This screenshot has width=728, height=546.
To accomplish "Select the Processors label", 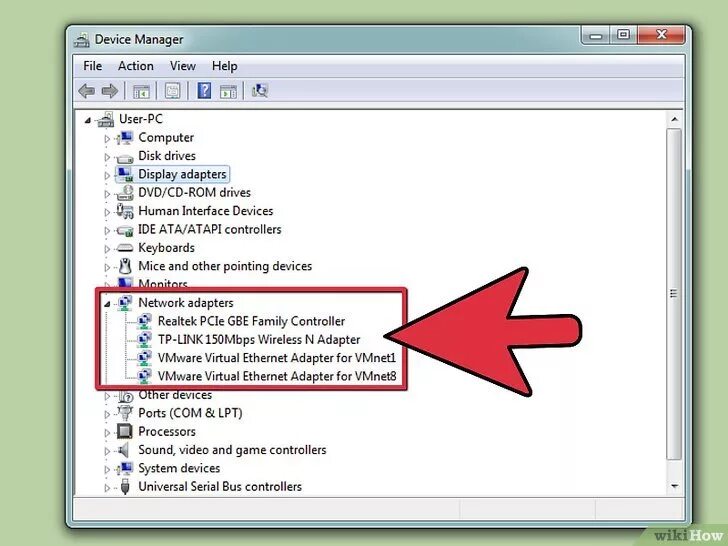I will [167, 431].
